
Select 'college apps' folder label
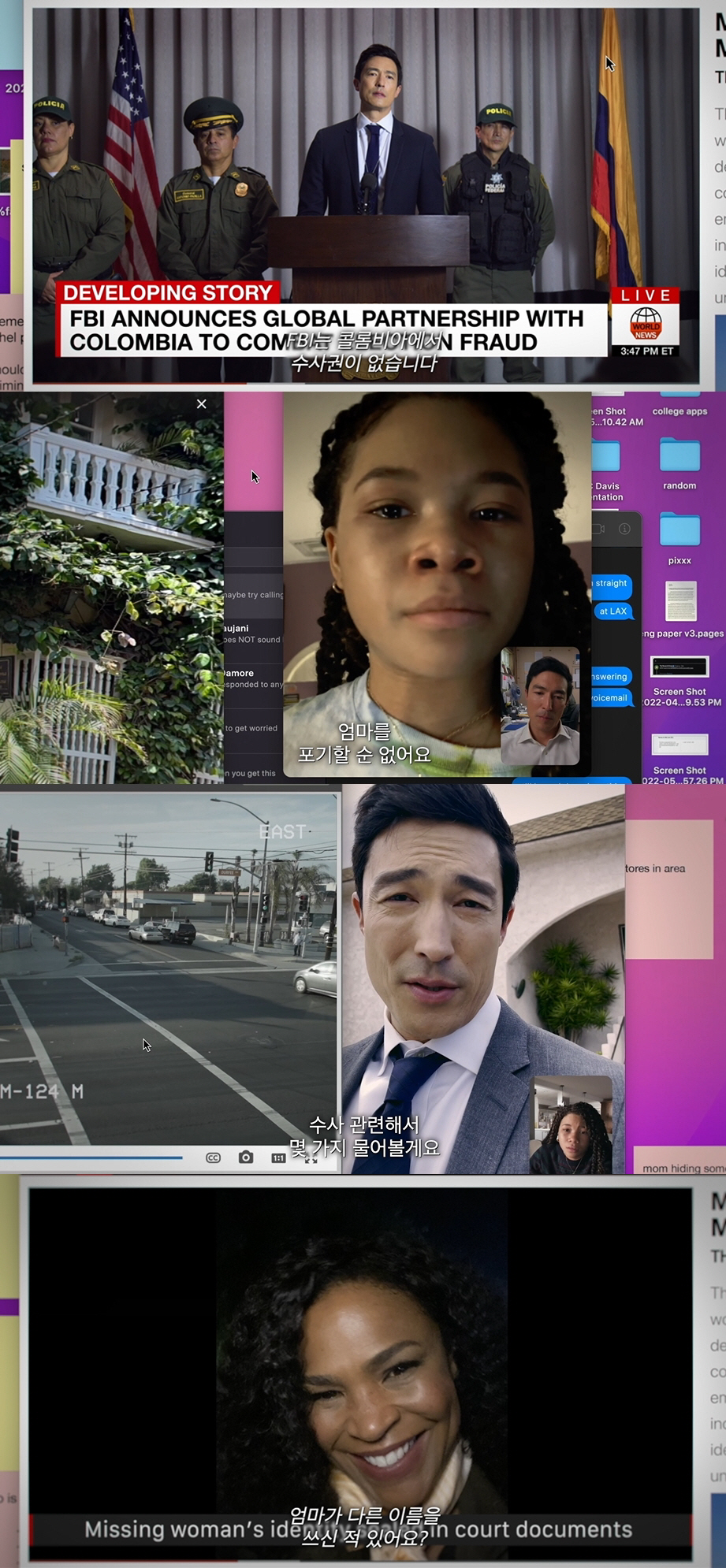(679, 411)
